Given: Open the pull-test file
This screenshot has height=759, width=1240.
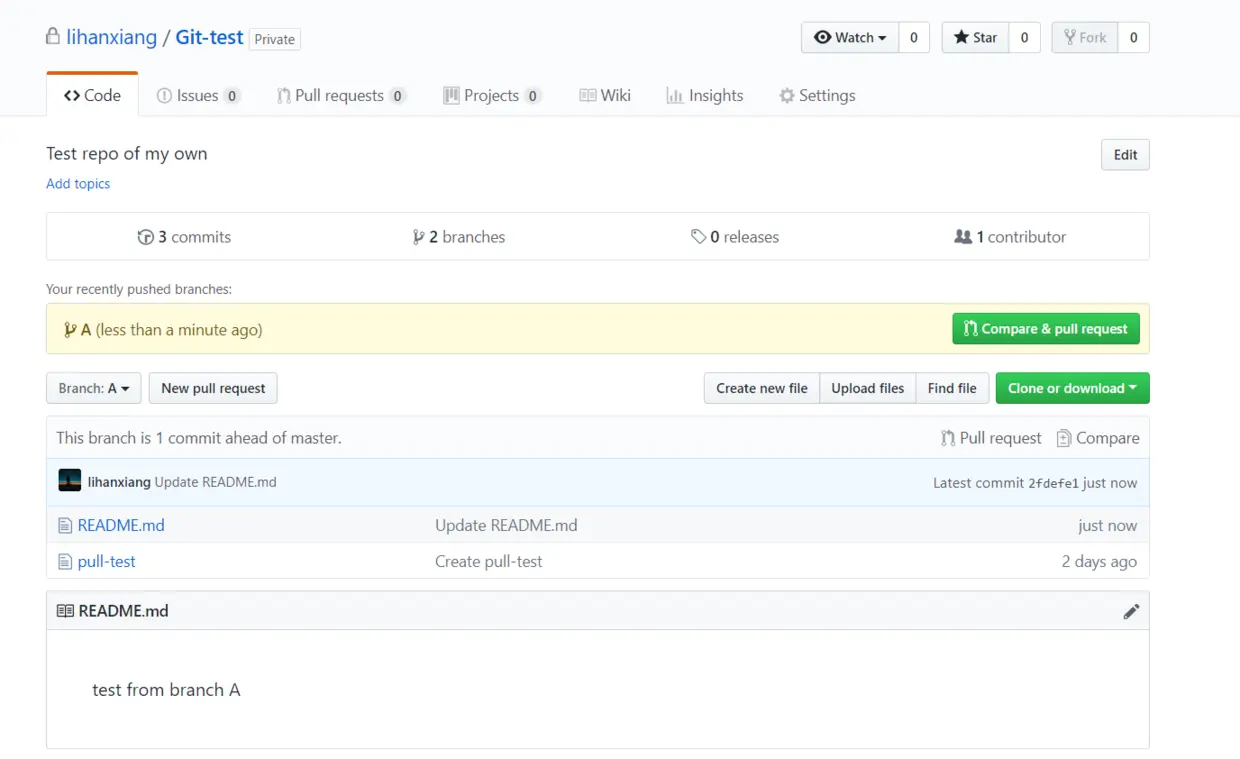Looking at the screenshot, I should (107, 561).
